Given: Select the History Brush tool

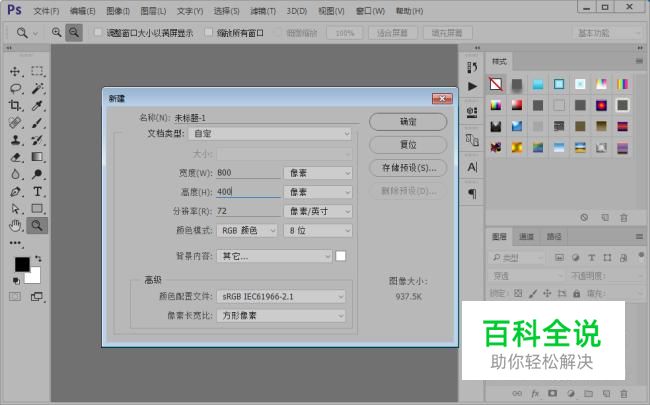Looking at the screenshot, I should 37,140.
